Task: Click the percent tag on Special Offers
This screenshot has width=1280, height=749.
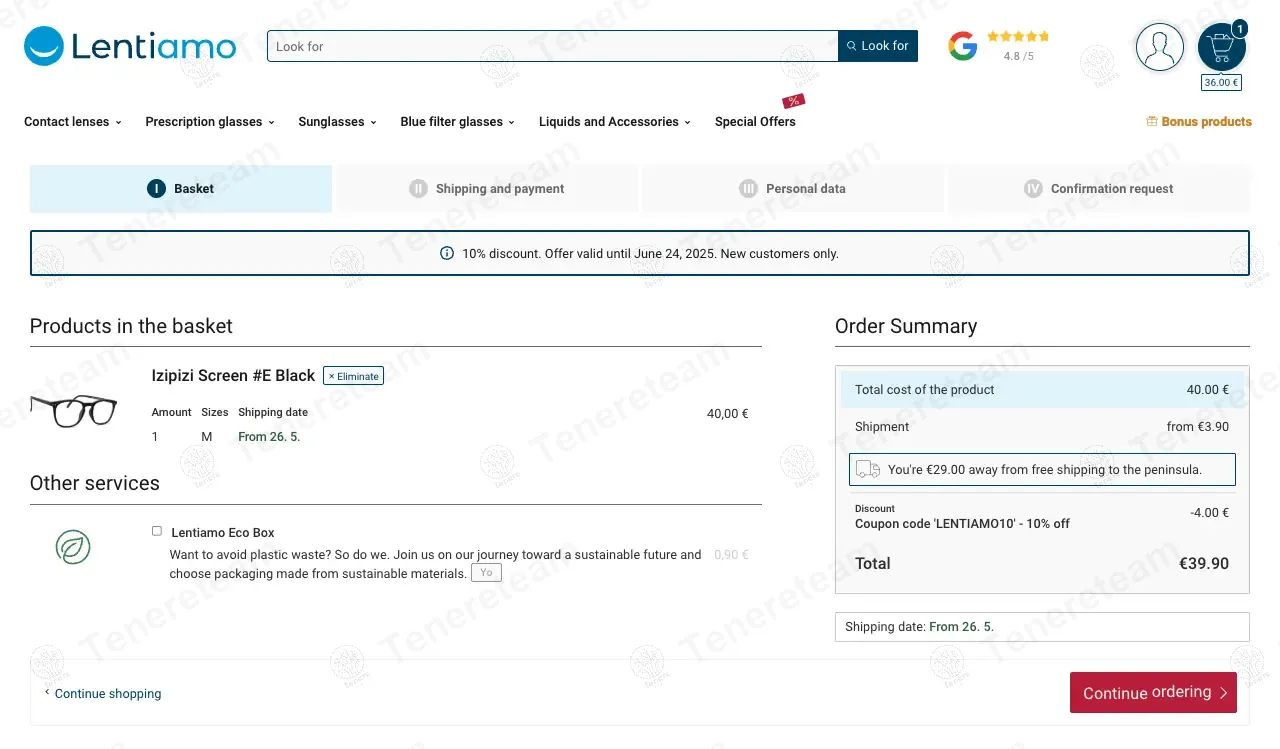Action: [x=794, y=101]
